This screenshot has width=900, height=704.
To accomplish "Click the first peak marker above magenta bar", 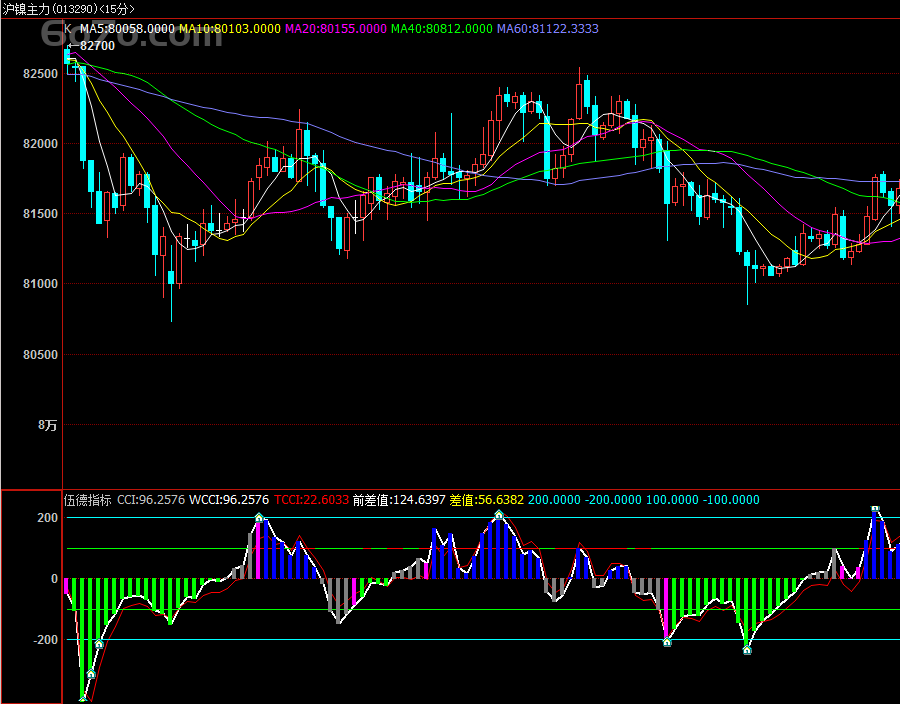I will [x=260, y=517].
